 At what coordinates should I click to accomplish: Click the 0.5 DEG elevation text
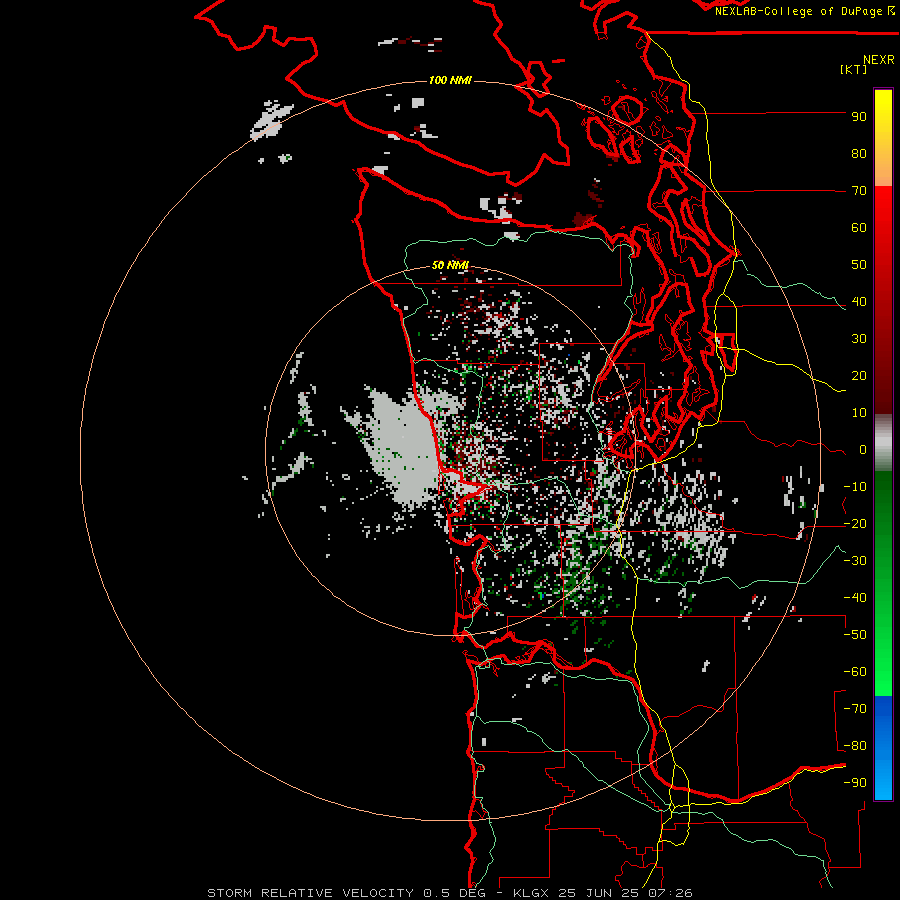coord(455,893)
